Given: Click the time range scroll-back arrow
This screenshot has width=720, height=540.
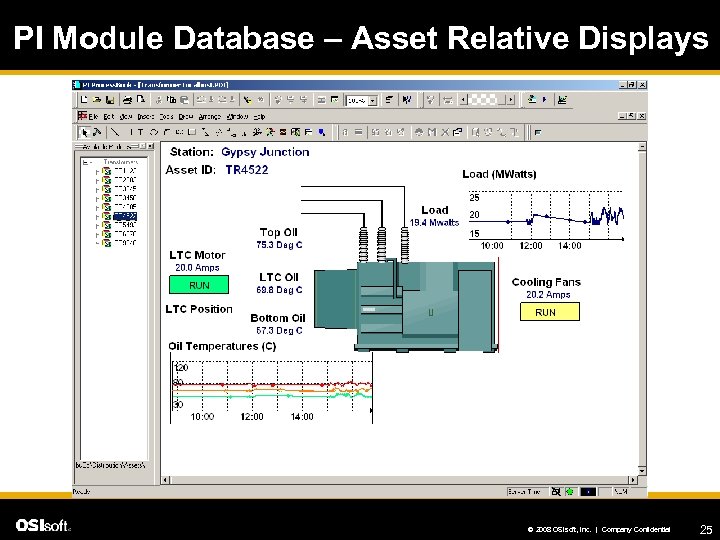Looking at the screenshot, I should coord(463,100).
